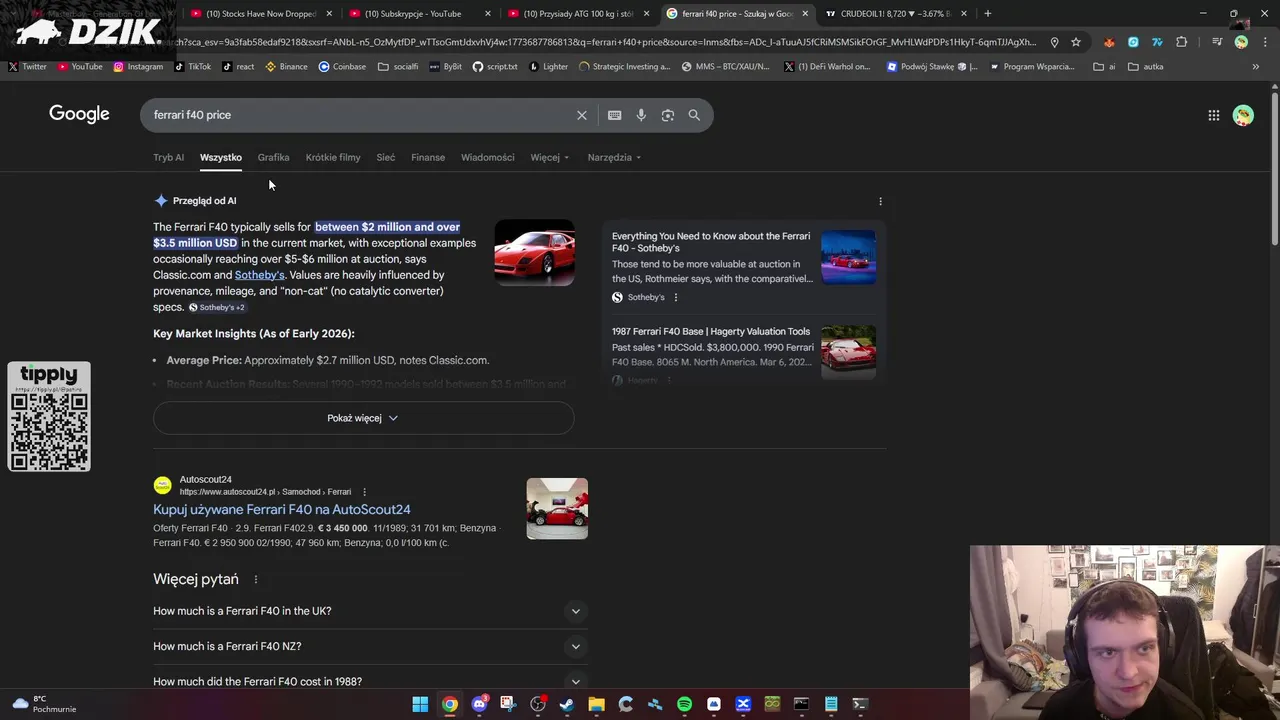
Task: Open the AI overview three-dot menu
Action: coord(880,201)
